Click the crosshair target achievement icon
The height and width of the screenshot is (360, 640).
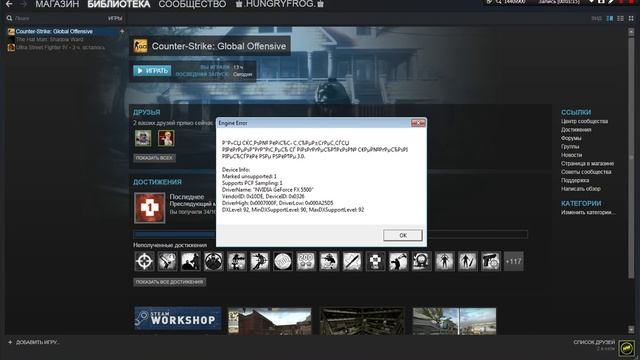pyautogui.click(x=144, y=261)
